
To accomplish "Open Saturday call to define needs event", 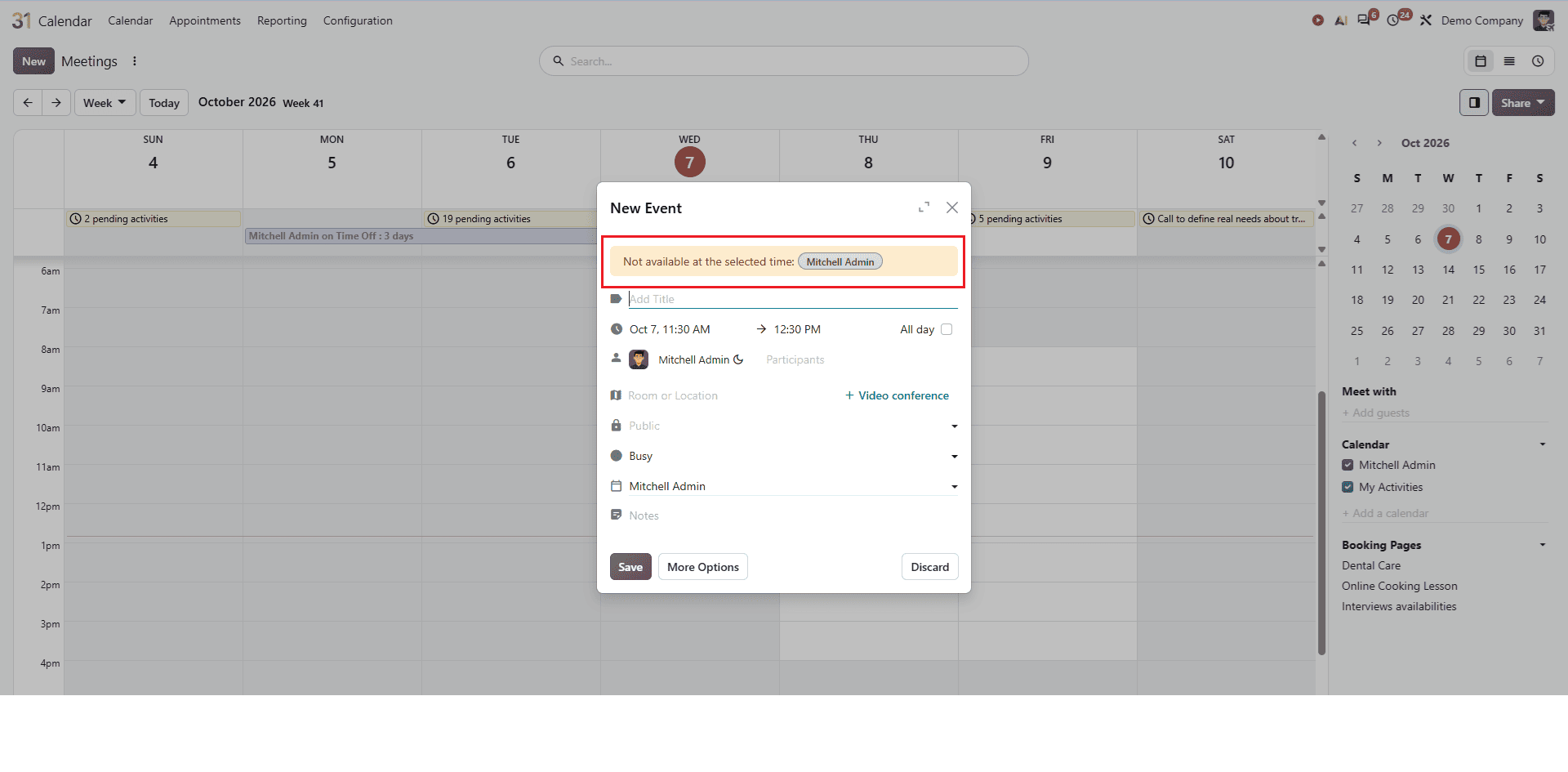I will click(x=1227, y=219).
